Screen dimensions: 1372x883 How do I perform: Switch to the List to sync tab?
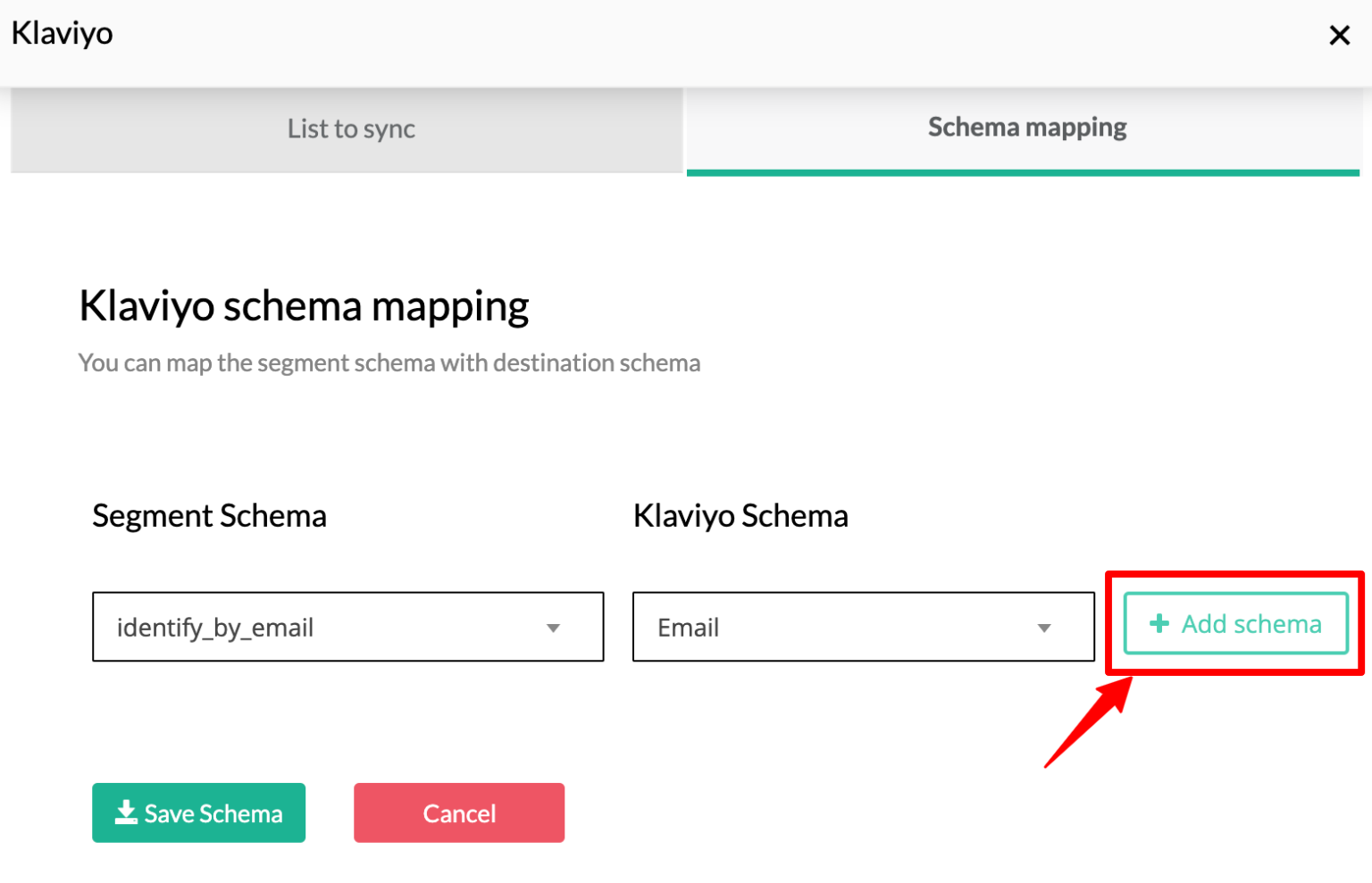pyautogui.click(x=350, y=129)
